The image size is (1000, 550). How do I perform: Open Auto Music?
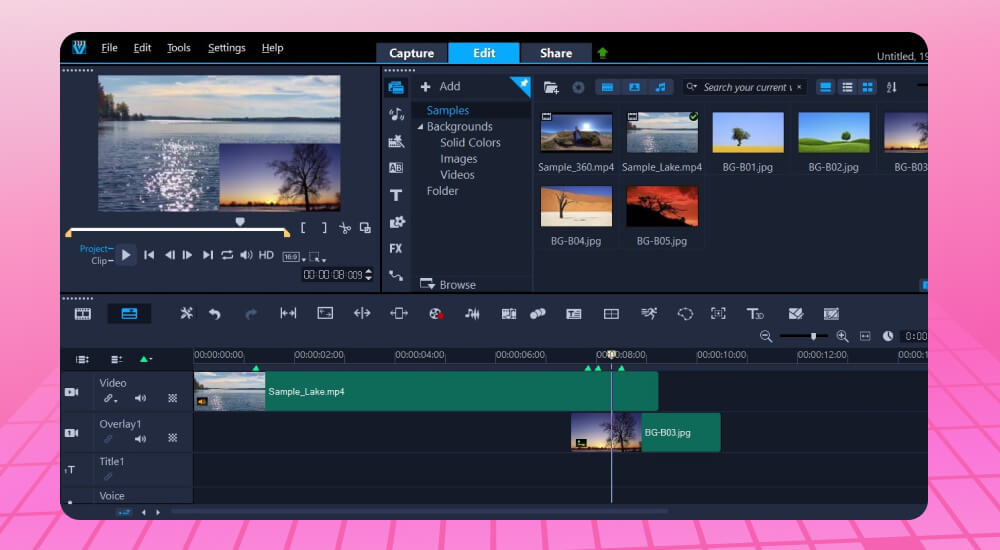coord(509,314)
